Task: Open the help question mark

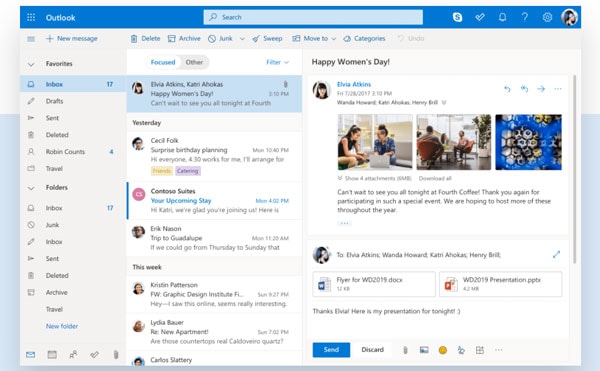Action: pyautogui.click(x=525, y=17)
